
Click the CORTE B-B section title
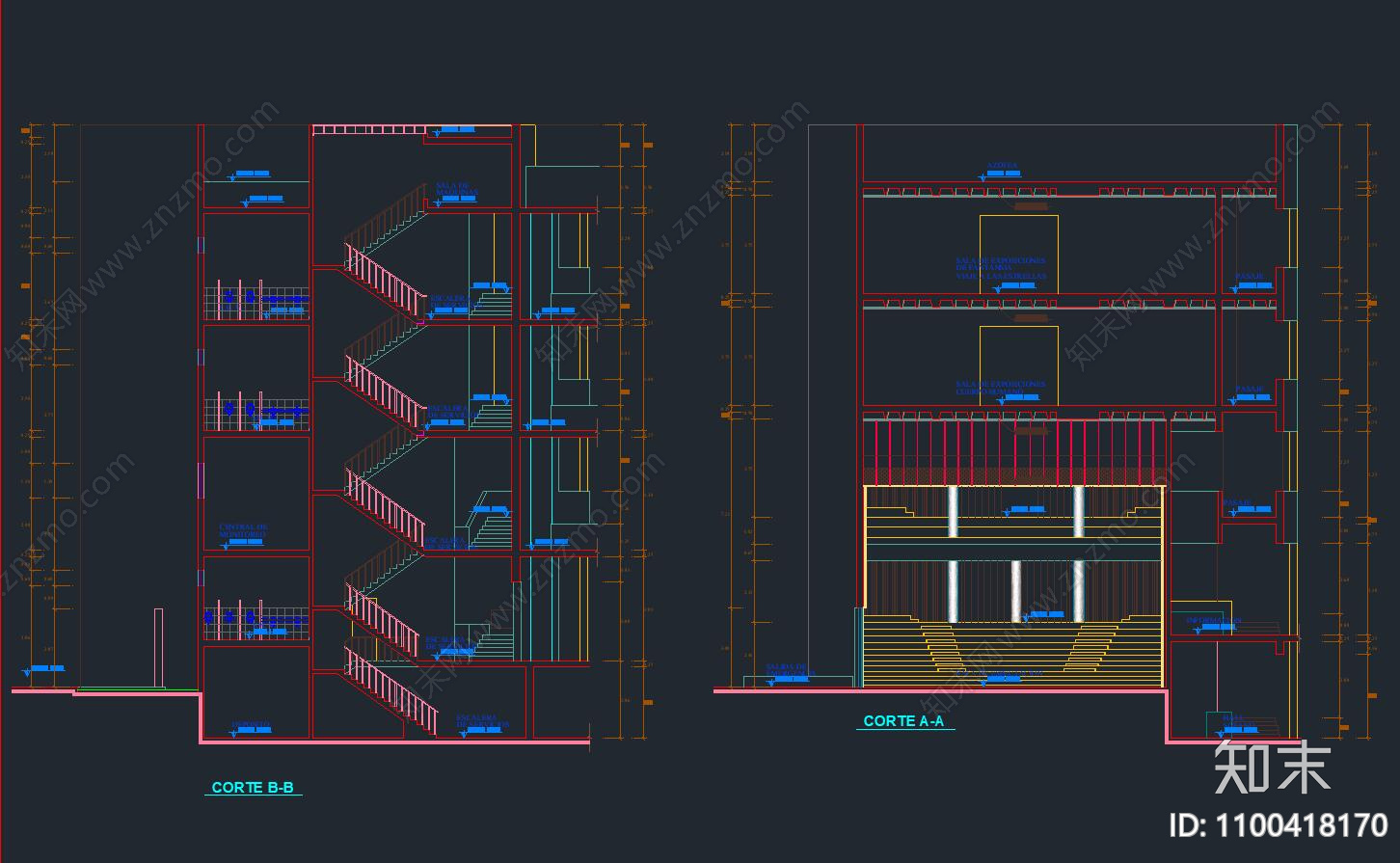coord(253,788)
